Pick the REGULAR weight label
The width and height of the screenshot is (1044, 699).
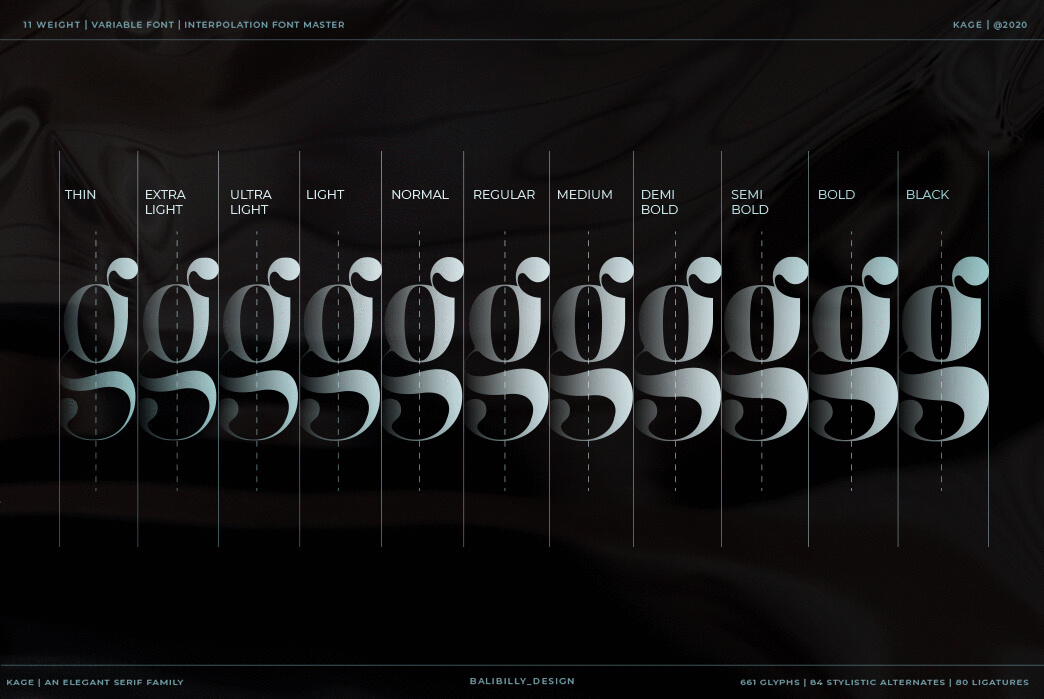[504, 195]
